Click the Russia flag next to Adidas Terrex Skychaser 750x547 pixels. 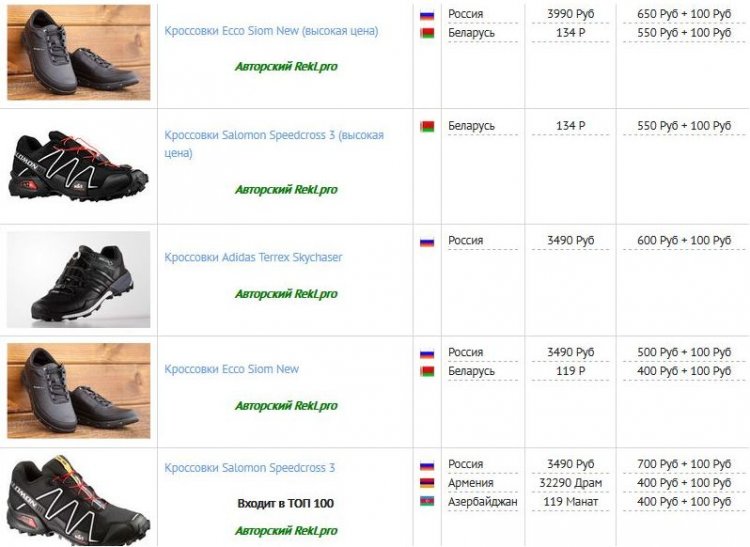click(427, 241)
